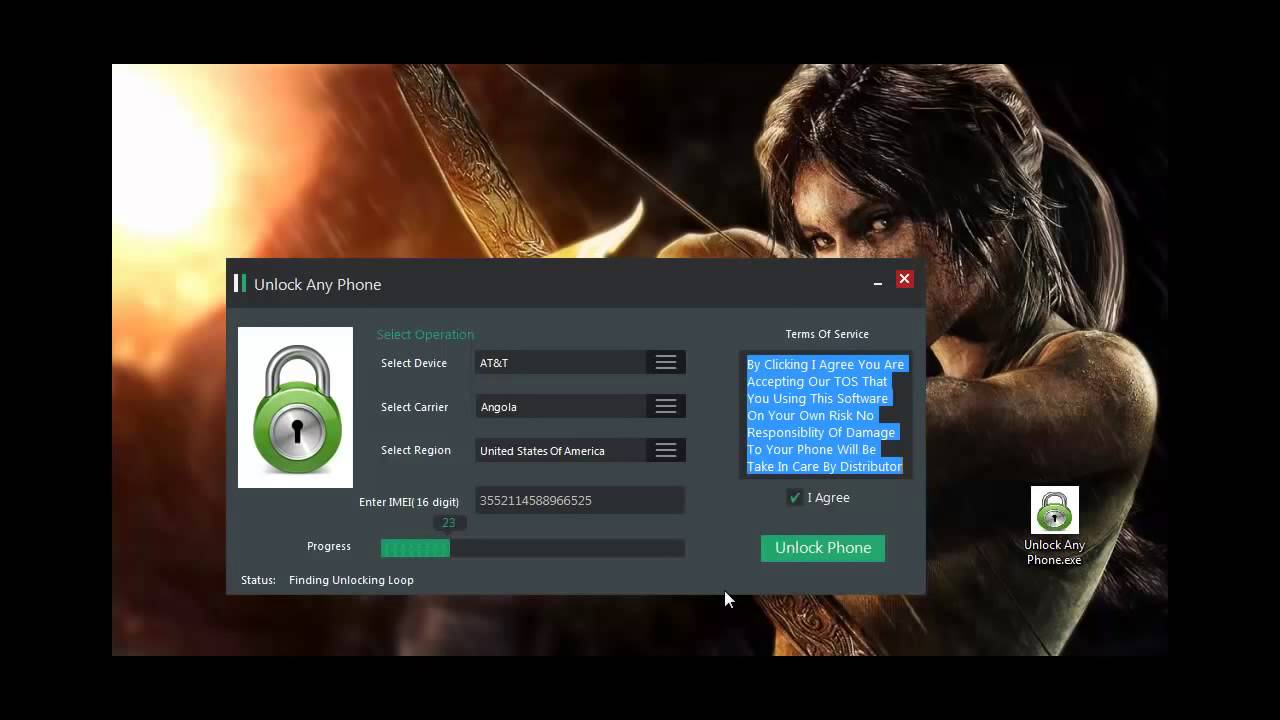Click the Angola carrier field
Screen dimensions: 1280x720
click(561, 406)
